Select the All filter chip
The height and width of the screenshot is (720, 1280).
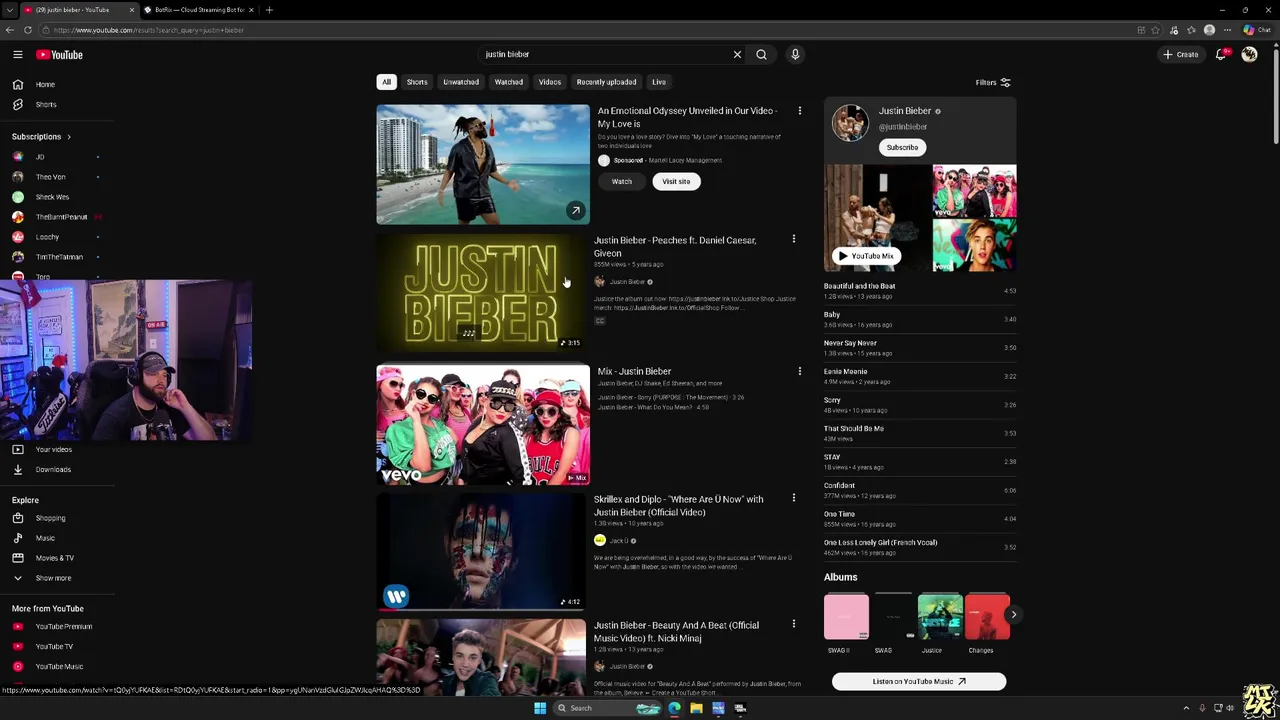[386, 82]
